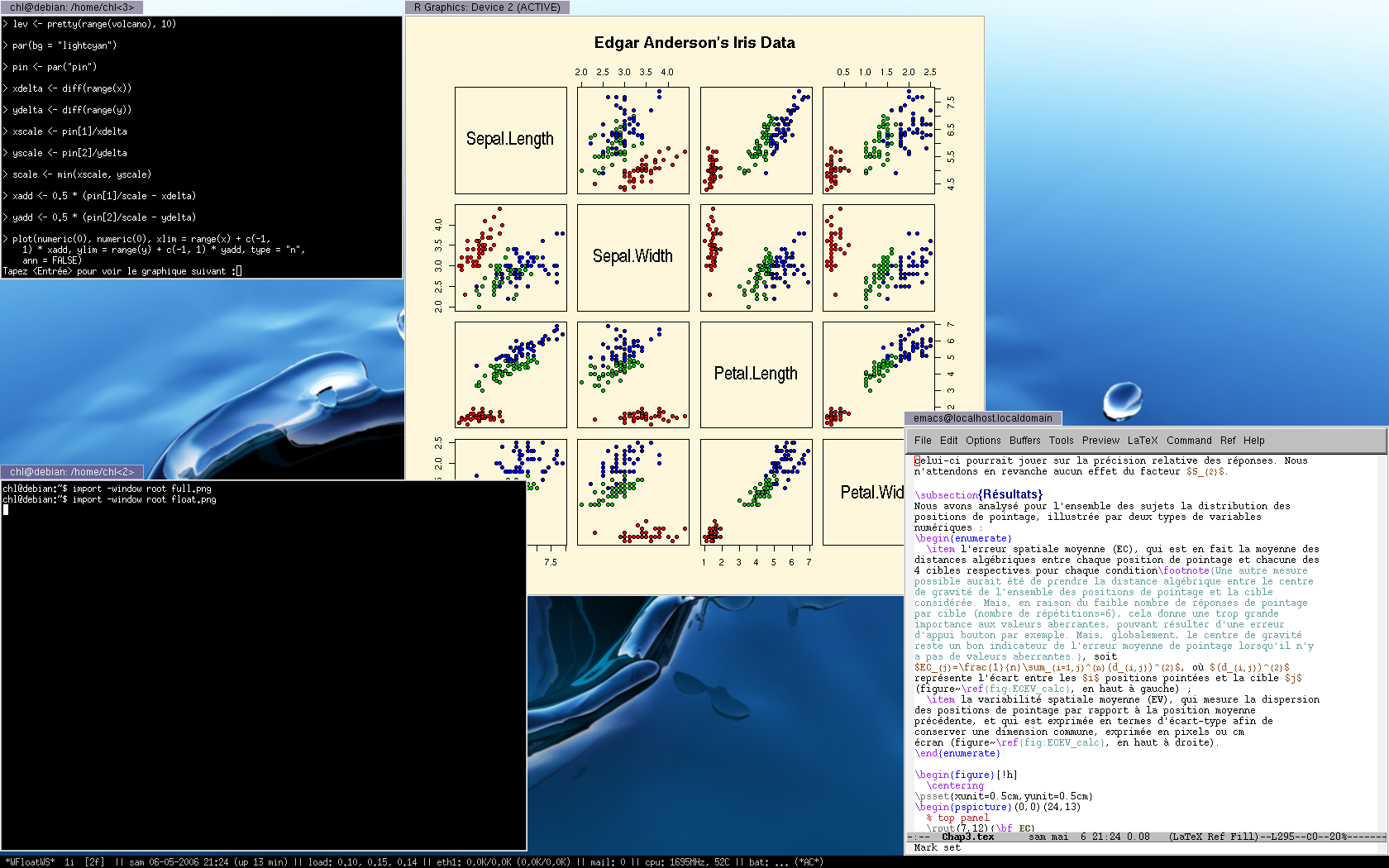Open the Edit menu in Emacs
The height and width of the screenshot is (868, 1389).
click(x=948, y=441)
